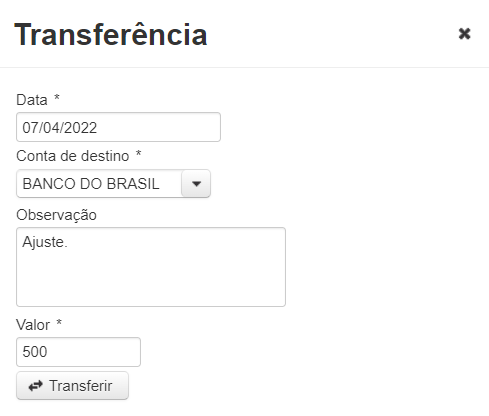Close the Transferência dialog with the X

pos(464,34)
